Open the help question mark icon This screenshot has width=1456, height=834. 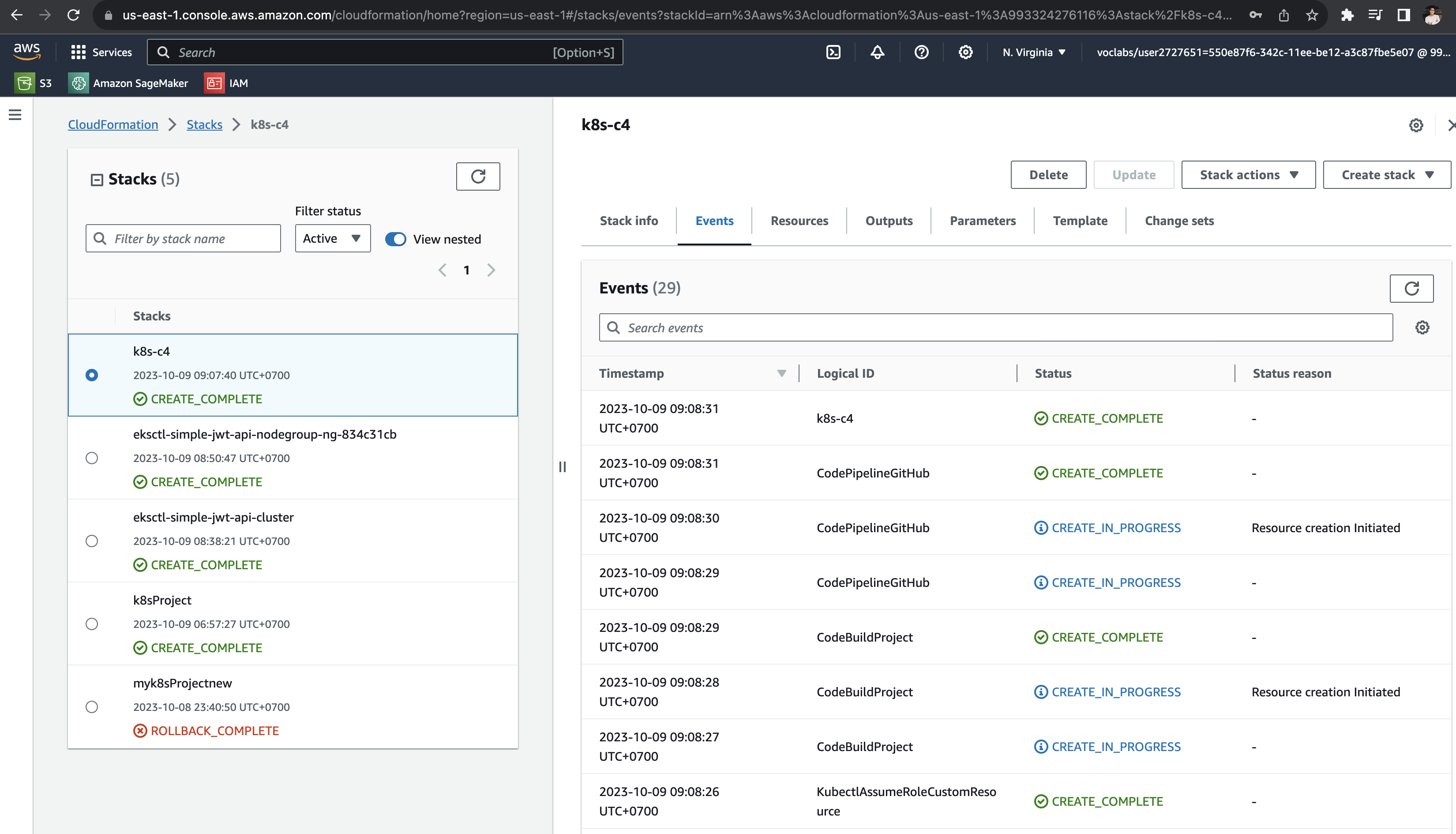click(x=921, y=52)
